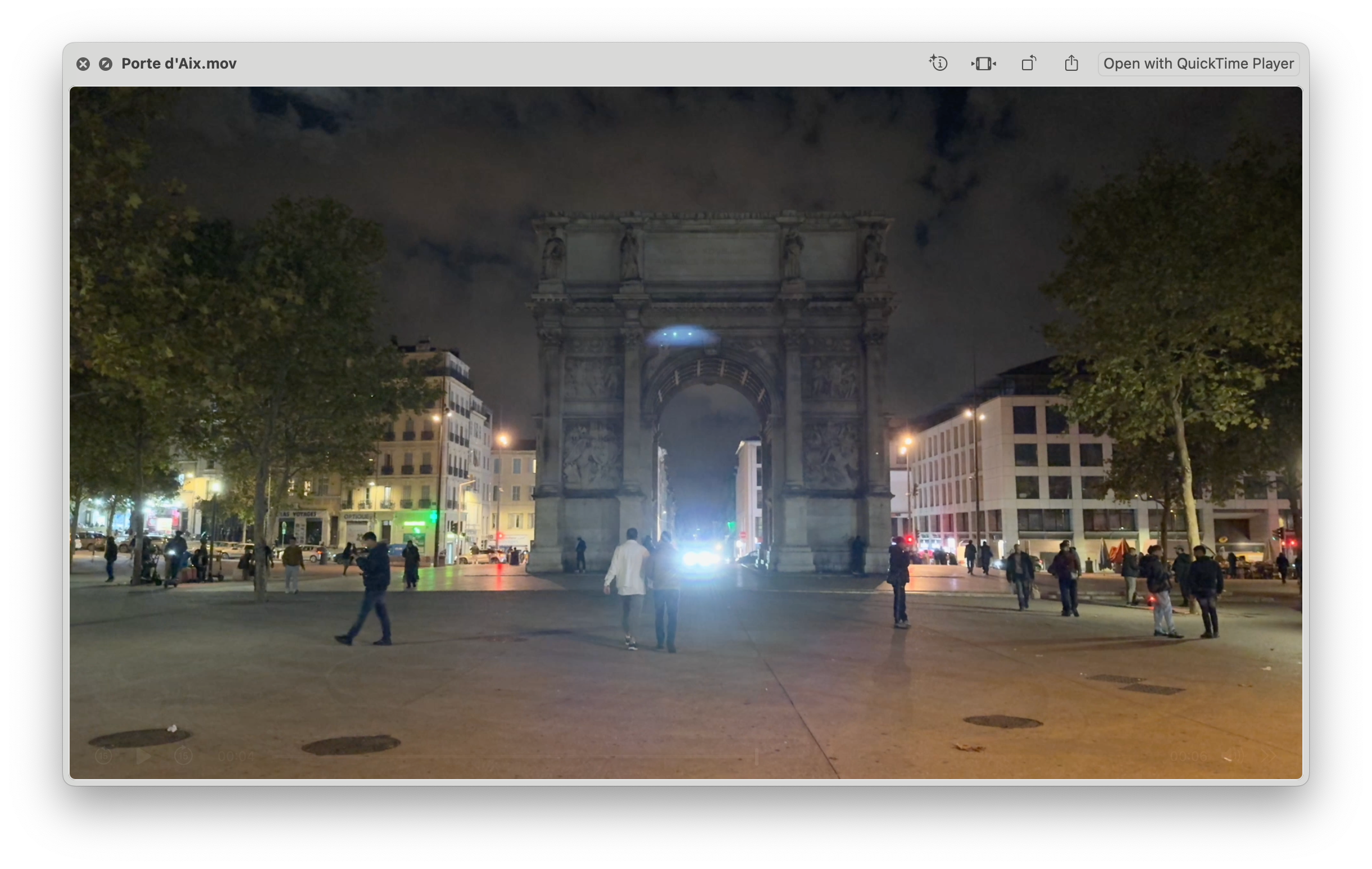Screen dimensions: 1372x869
Task: Mute the video using speaker icon
Action: click(1234, 757)
